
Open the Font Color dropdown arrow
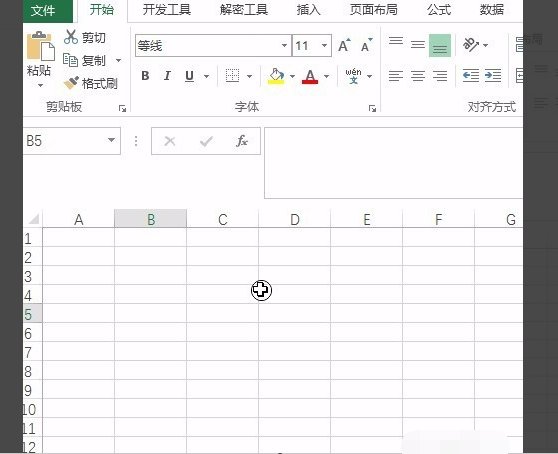pos(326,76)
